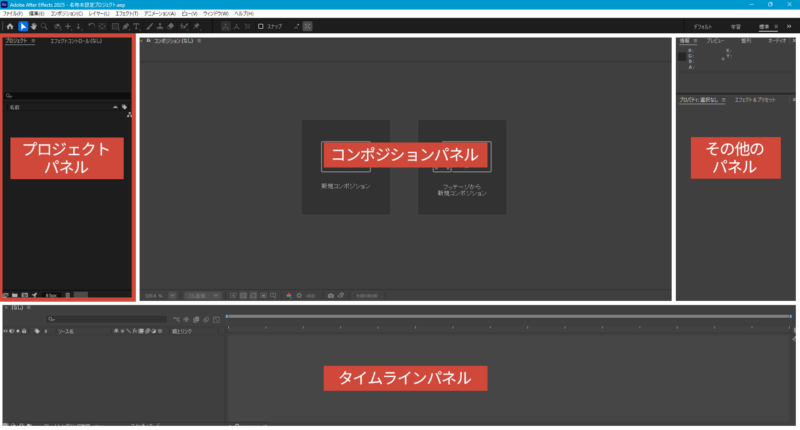800x430 pixels.
Task: Select the Brush tool
Action: (x=149, y=27)
